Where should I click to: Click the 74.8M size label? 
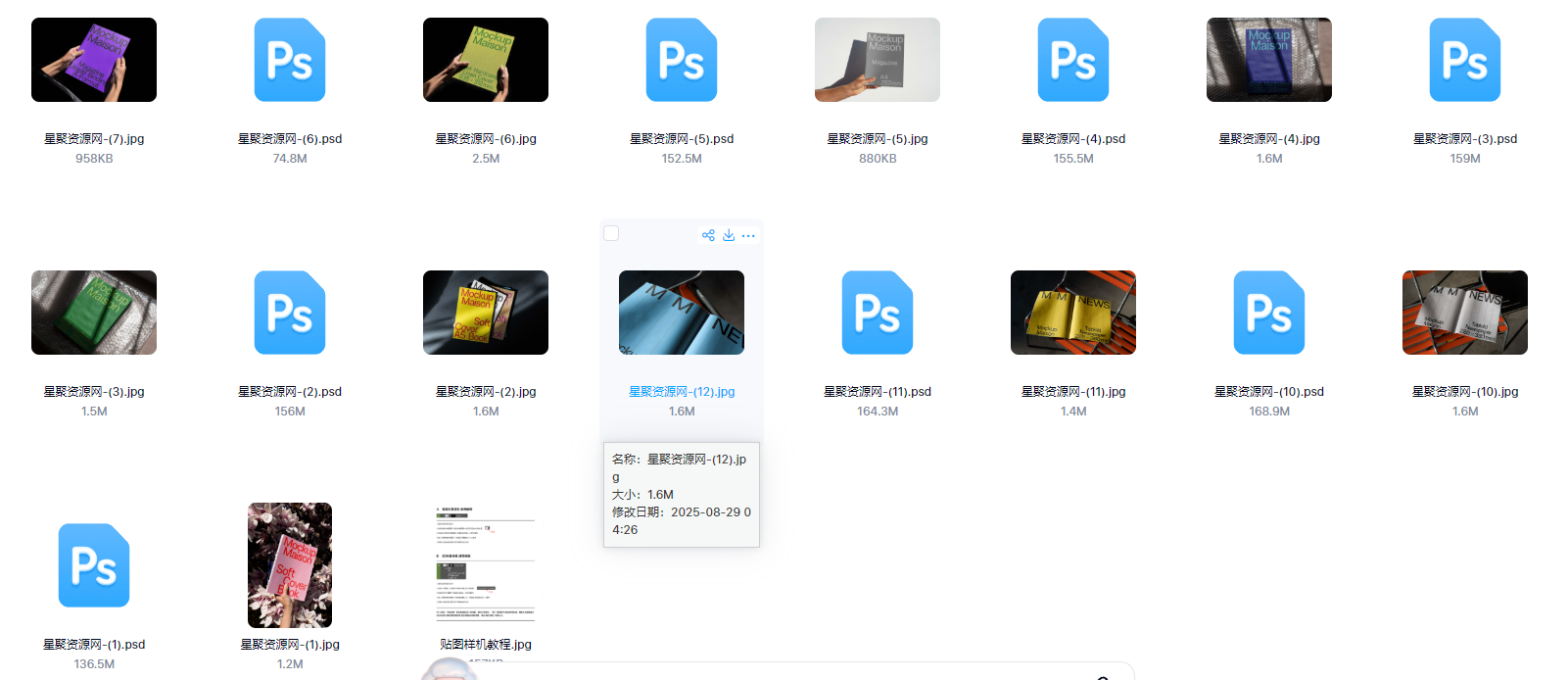[x=290, y=159]
